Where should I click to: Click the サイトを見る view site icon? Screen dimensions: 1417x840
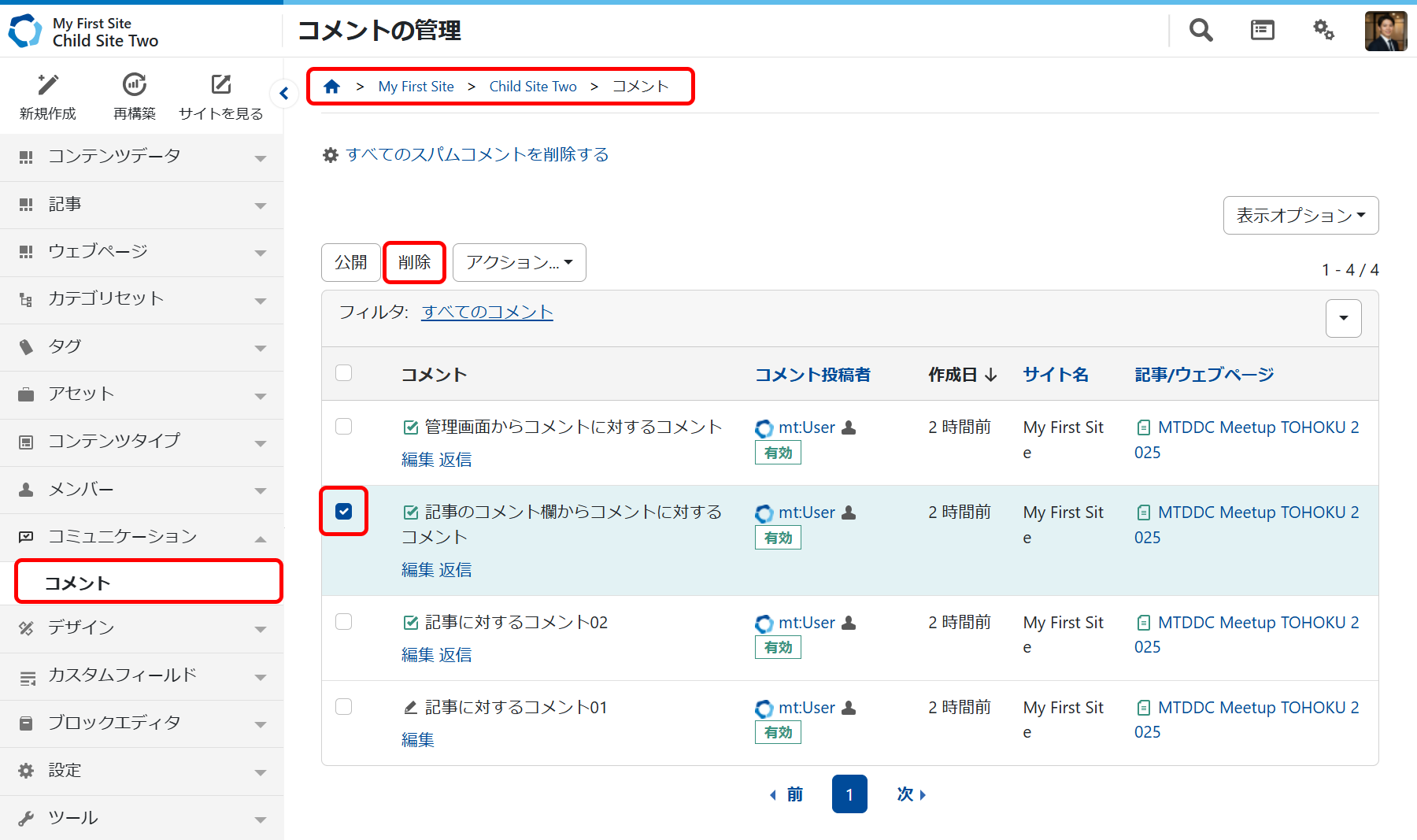221,85
